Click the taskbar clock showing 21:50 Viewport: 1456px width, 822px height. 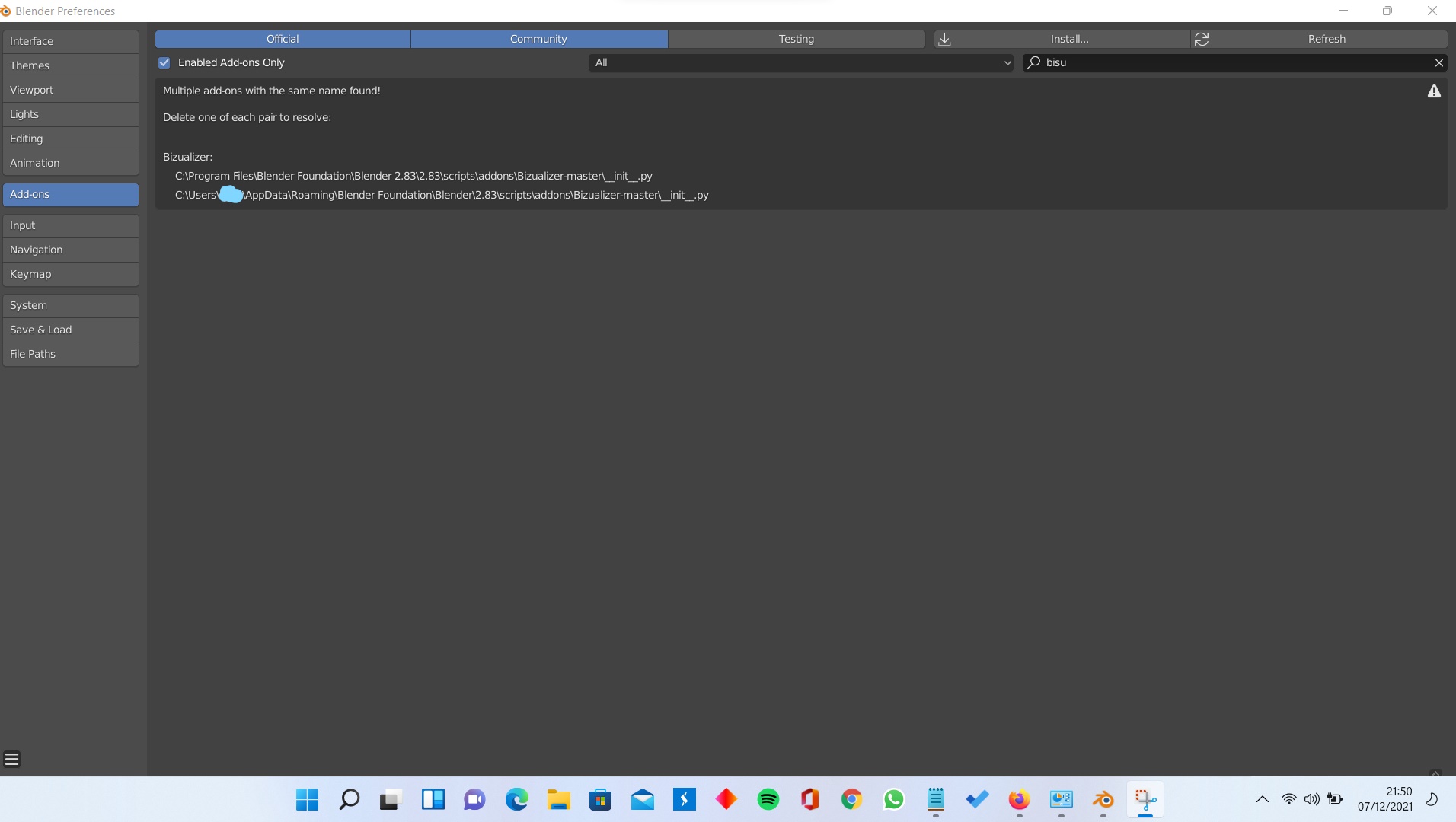[x=1384, y=799]
